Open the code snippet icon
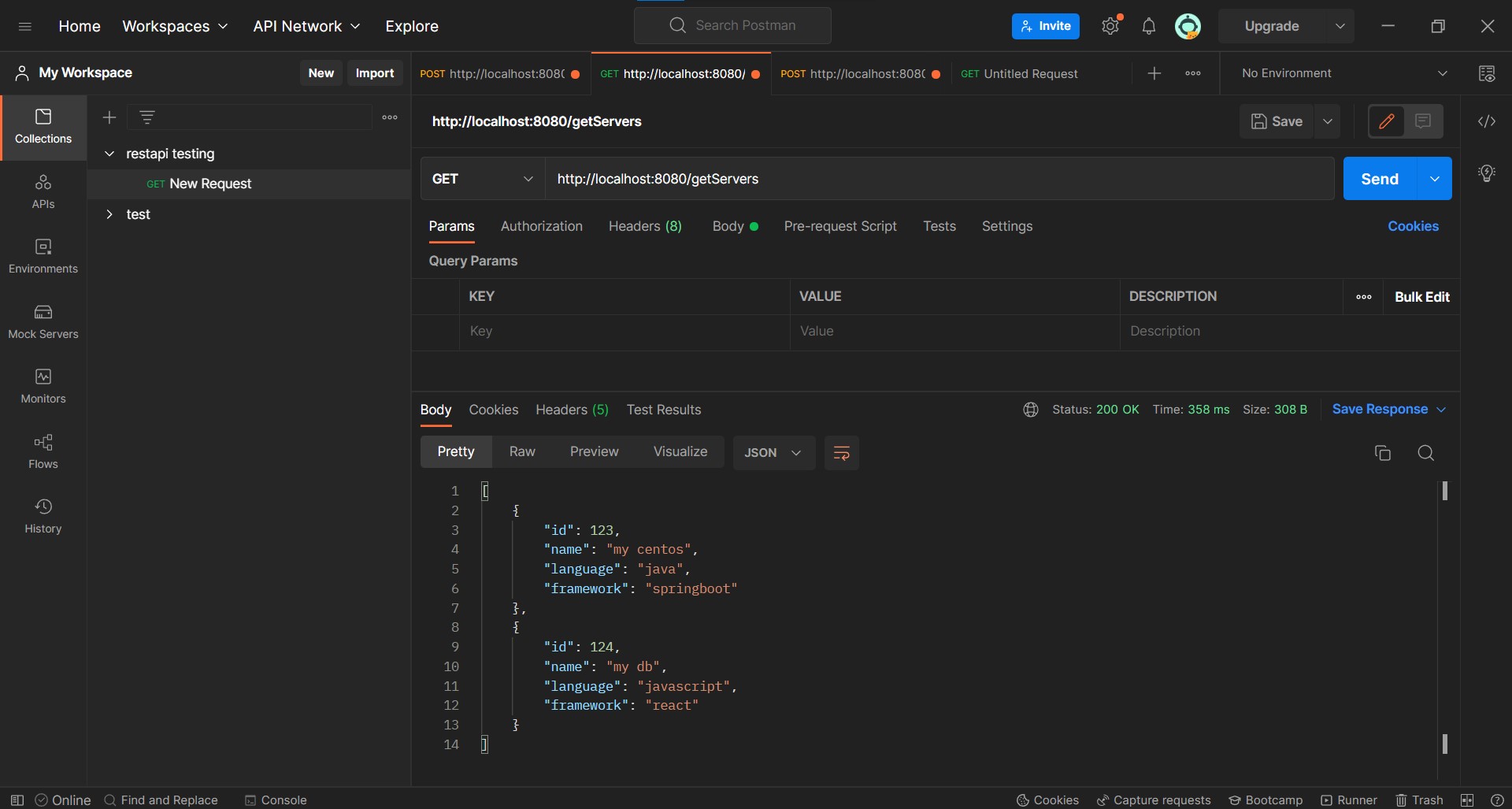1512x809 pixels. [1487, 121]
